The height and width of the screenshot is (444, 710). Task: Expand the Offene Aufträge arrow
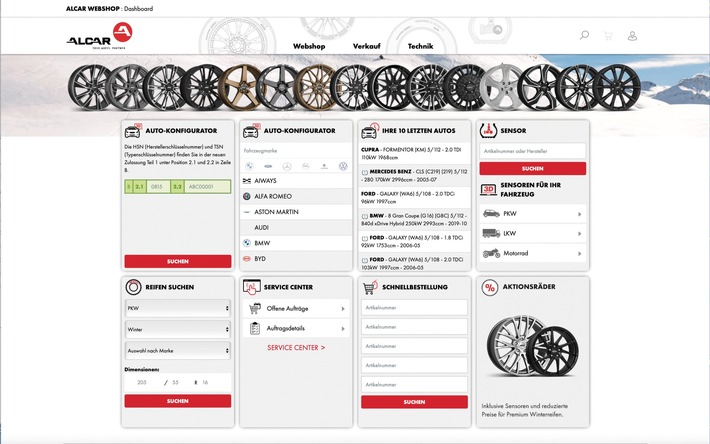(x=343, y=309)
